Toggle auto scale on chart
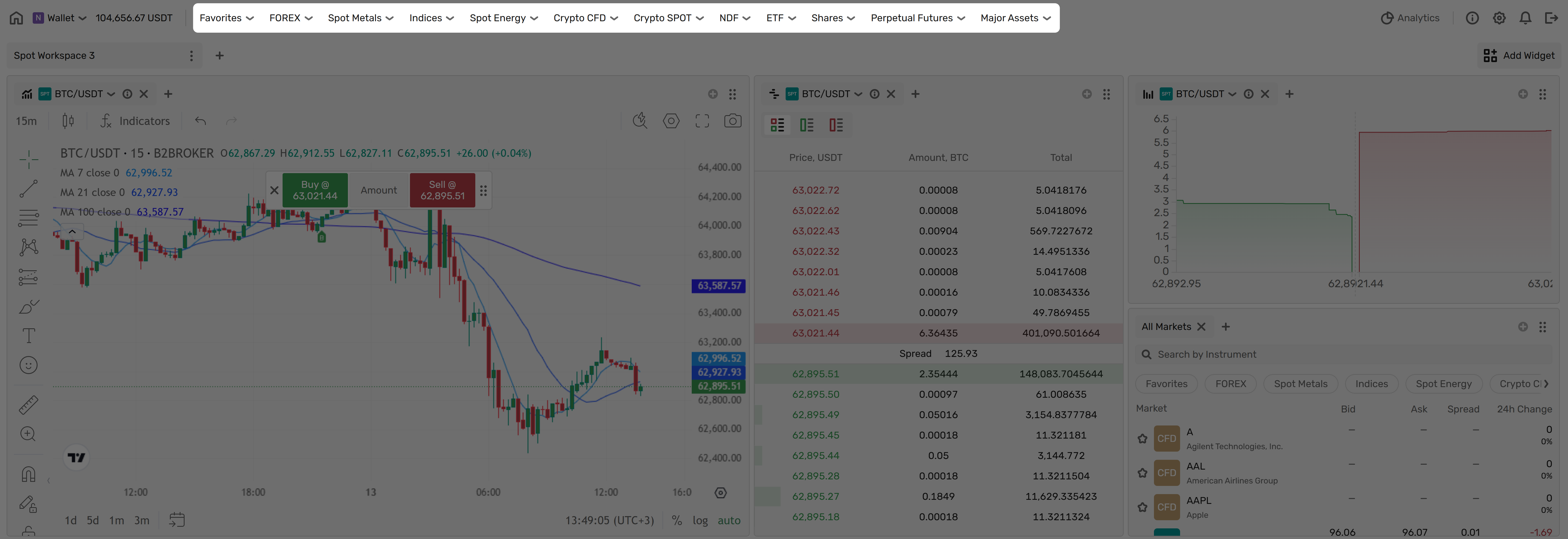Image resolution: width=1568 pixels, height=539 pixels. coord(729,520)
